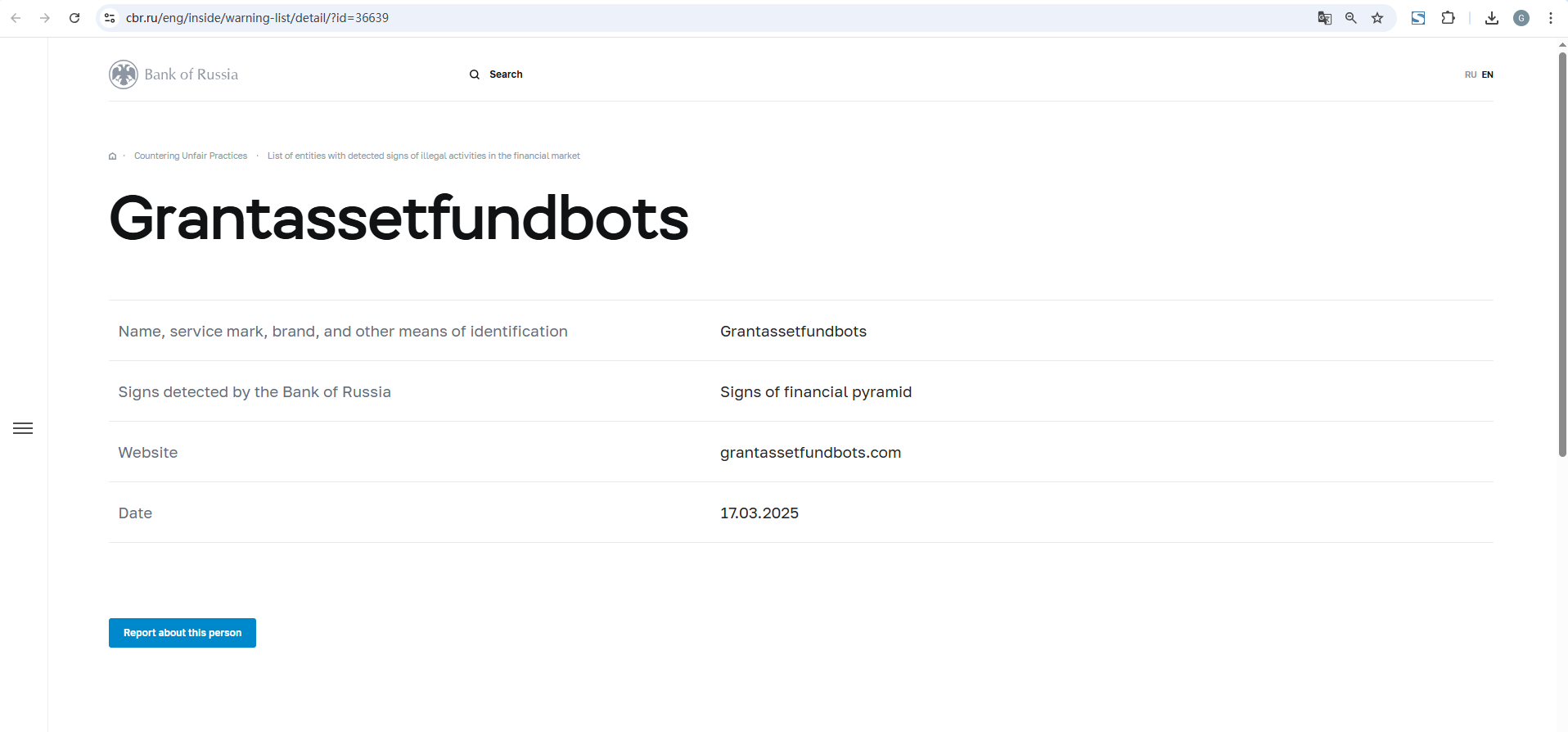Expand the left sidebar hamburger menu

point(23,428)
